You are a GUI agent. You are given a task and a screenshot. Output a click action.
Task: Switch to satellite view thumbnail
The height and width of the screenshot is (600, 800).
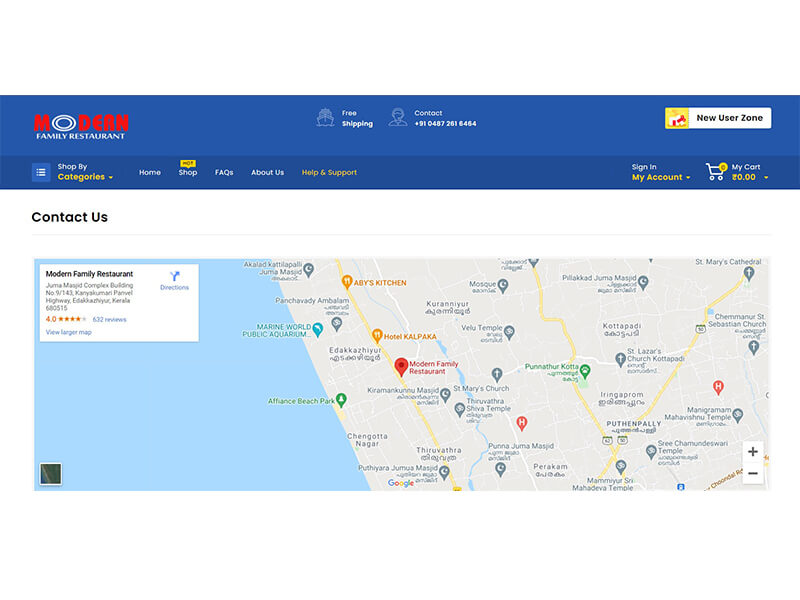coord(51,473)
